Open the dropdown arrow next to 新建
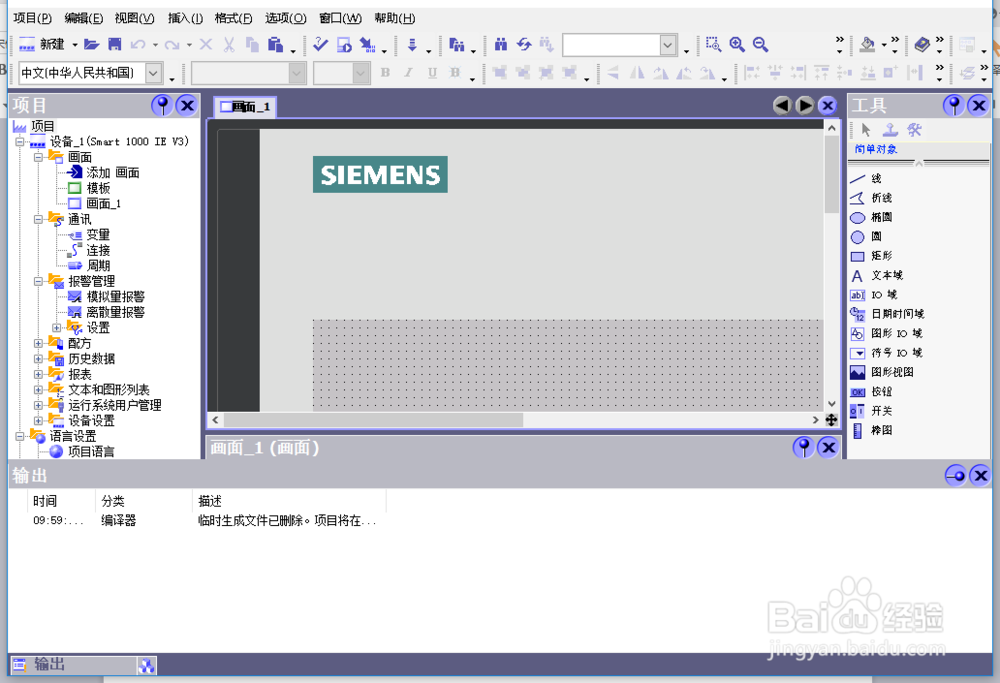 (x=75, y=45)
